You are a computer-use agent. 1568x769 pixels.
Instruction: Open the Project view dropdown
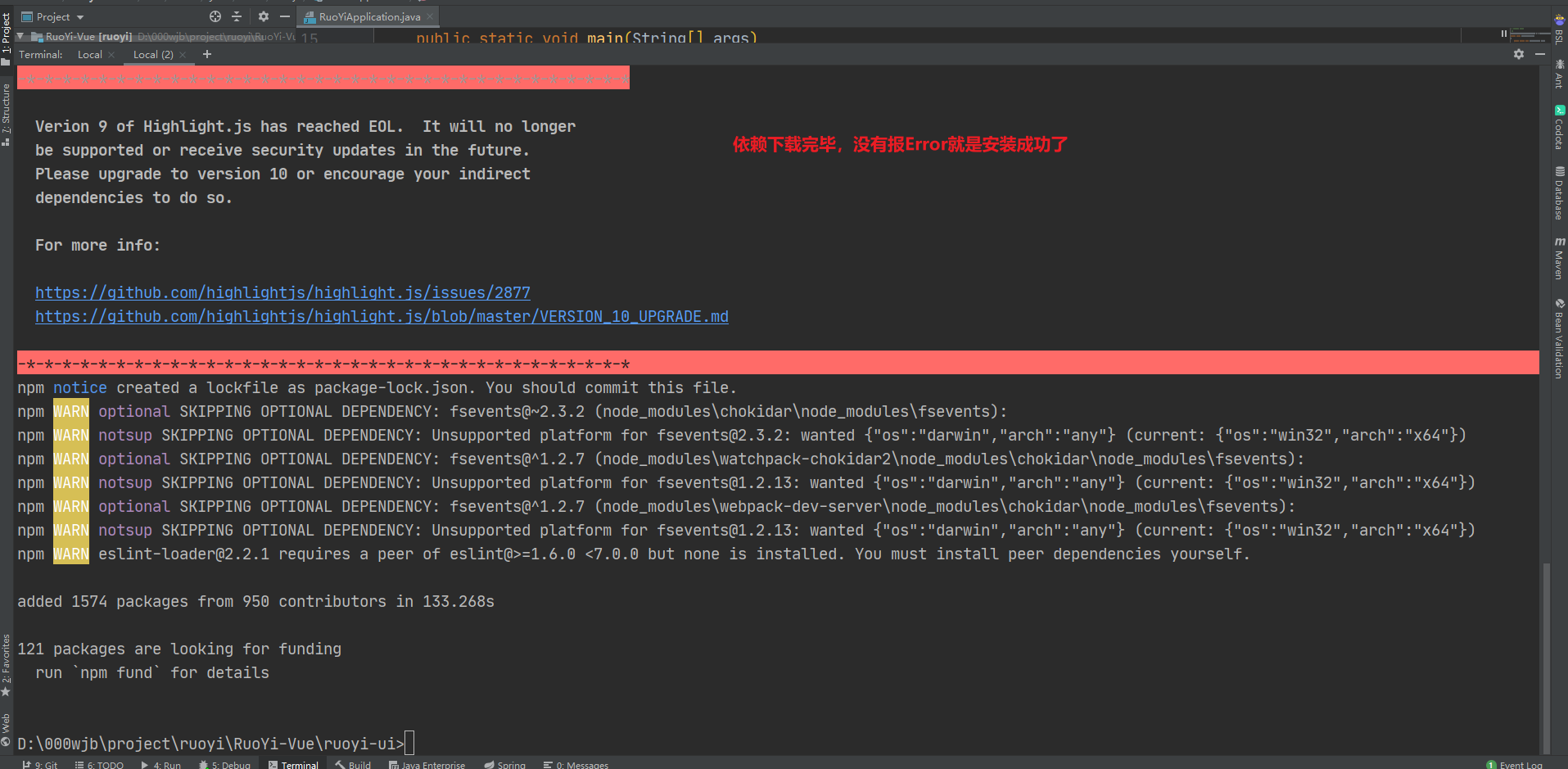point(52,16)
